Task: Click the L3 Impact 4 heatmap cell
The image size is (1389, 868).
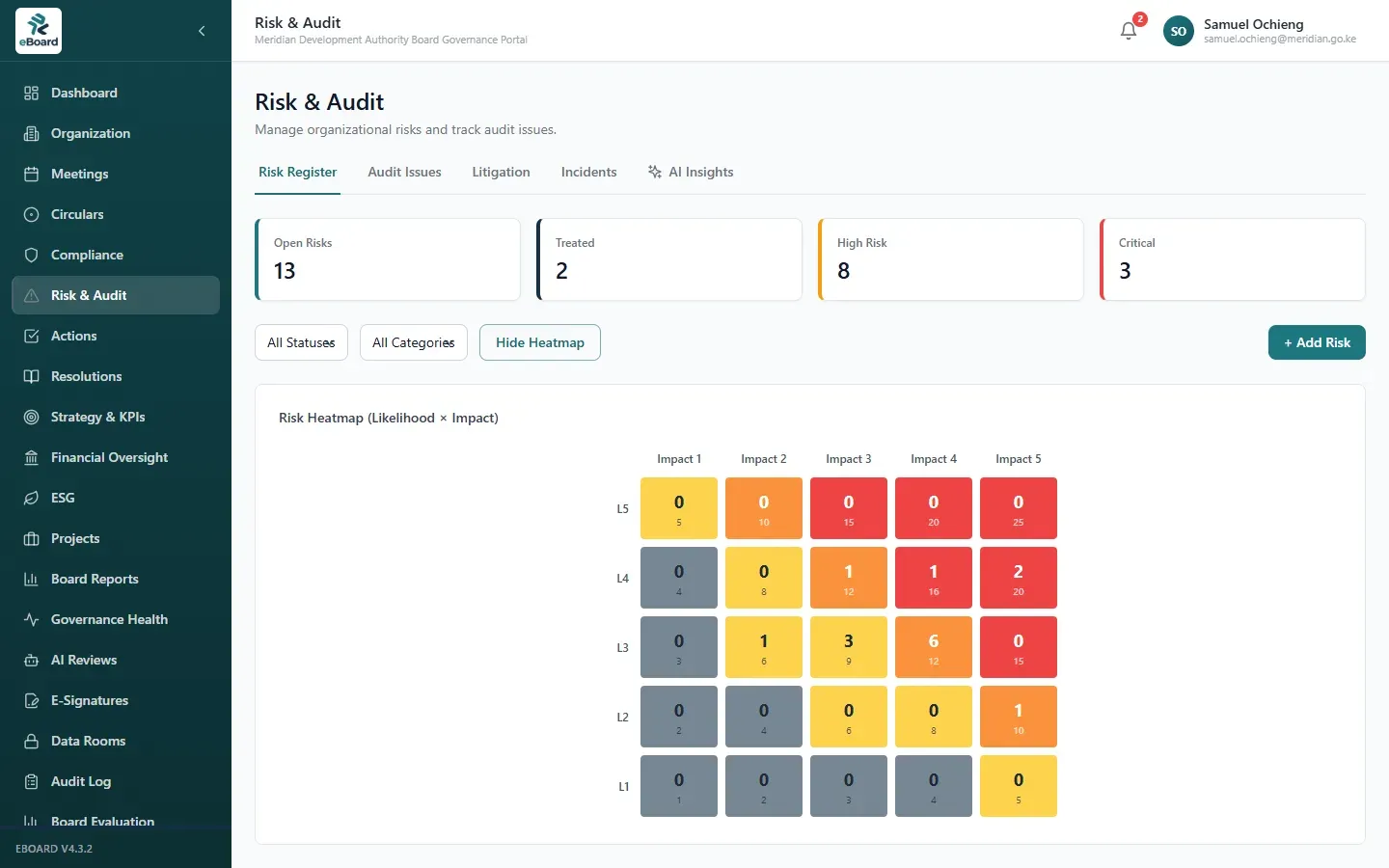Action: pos(934,647)
